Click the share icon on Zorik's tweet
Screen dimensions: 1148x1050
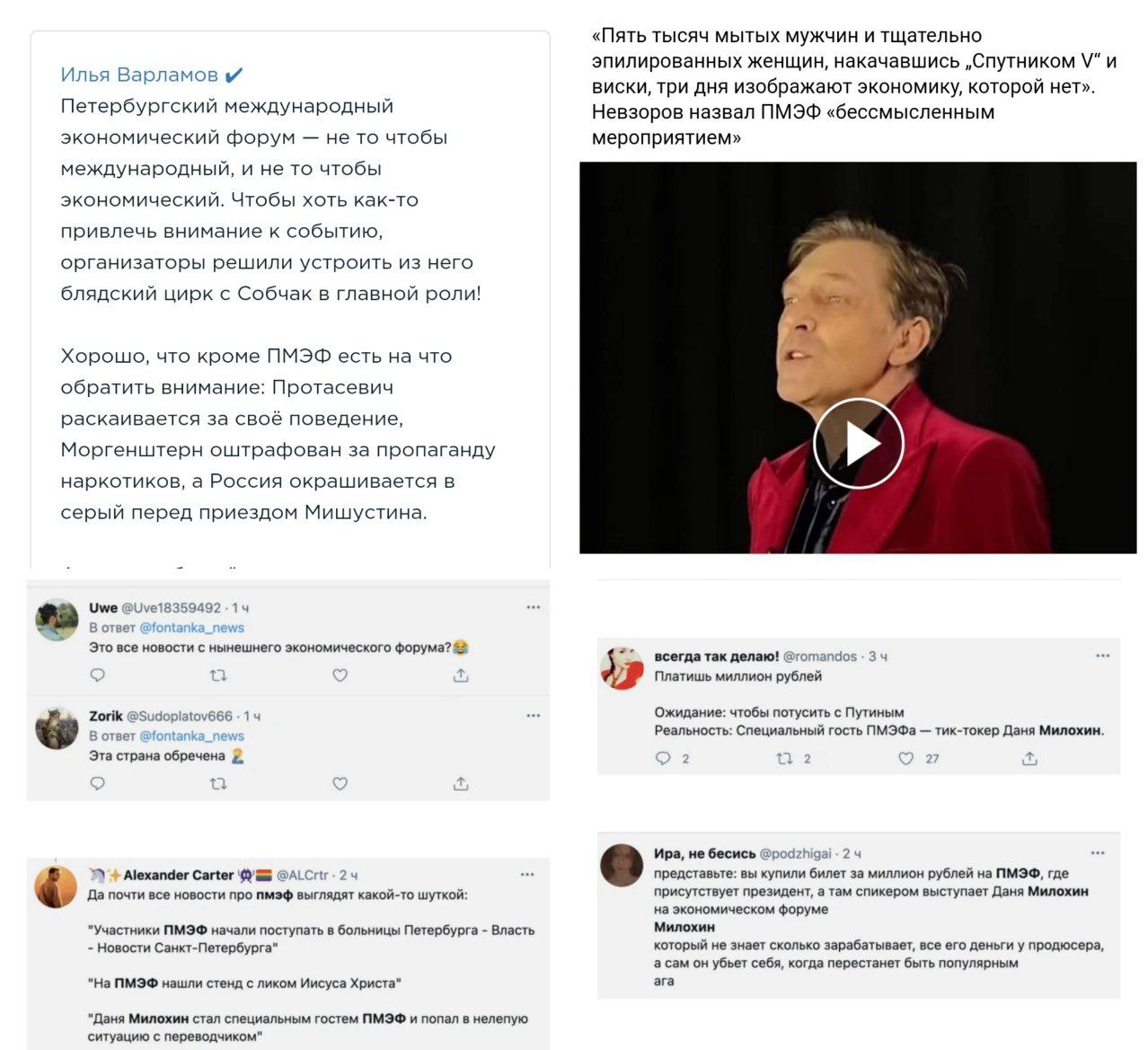click(x=462, y=784)
